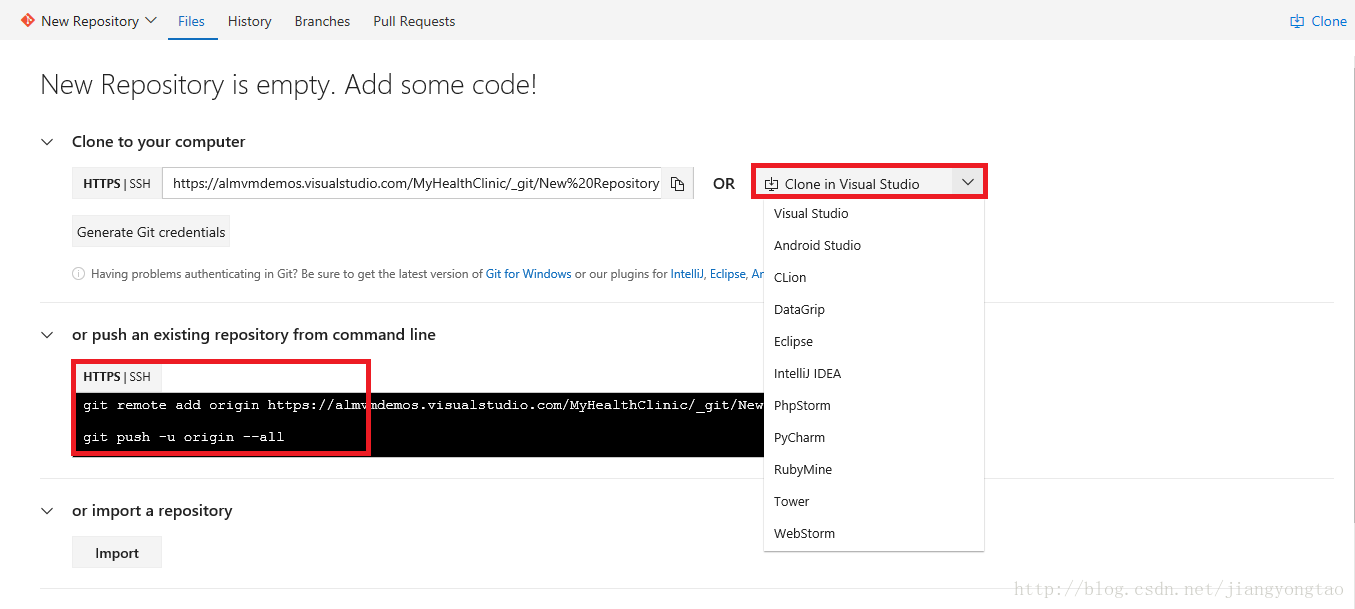
Task: Click the info icon beside authentication help text
Action: pos(78,274)
